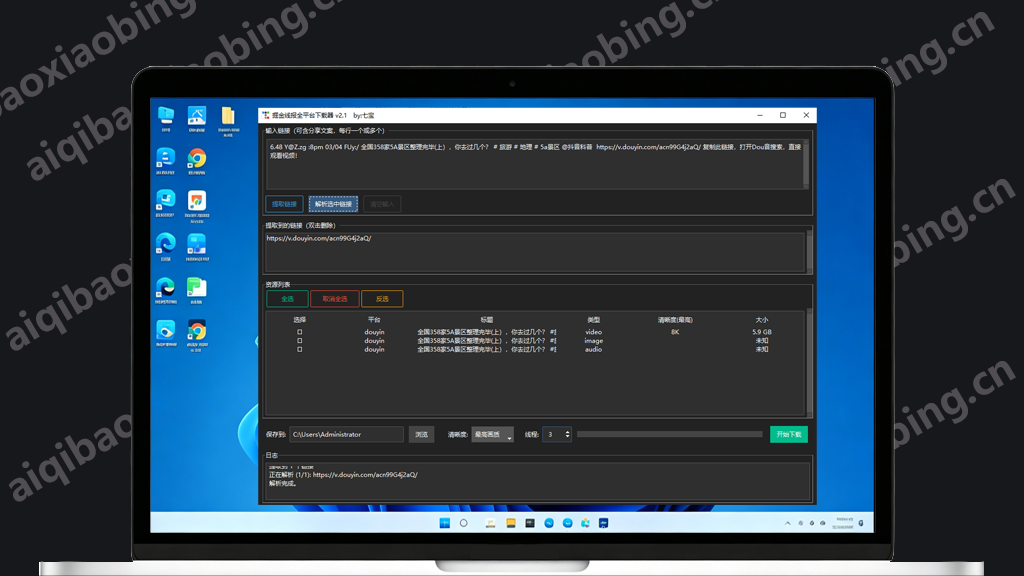The width and height of the screenshot is (1024, 576).
Task: Click the 类型 column header
Action: point(594,320)
